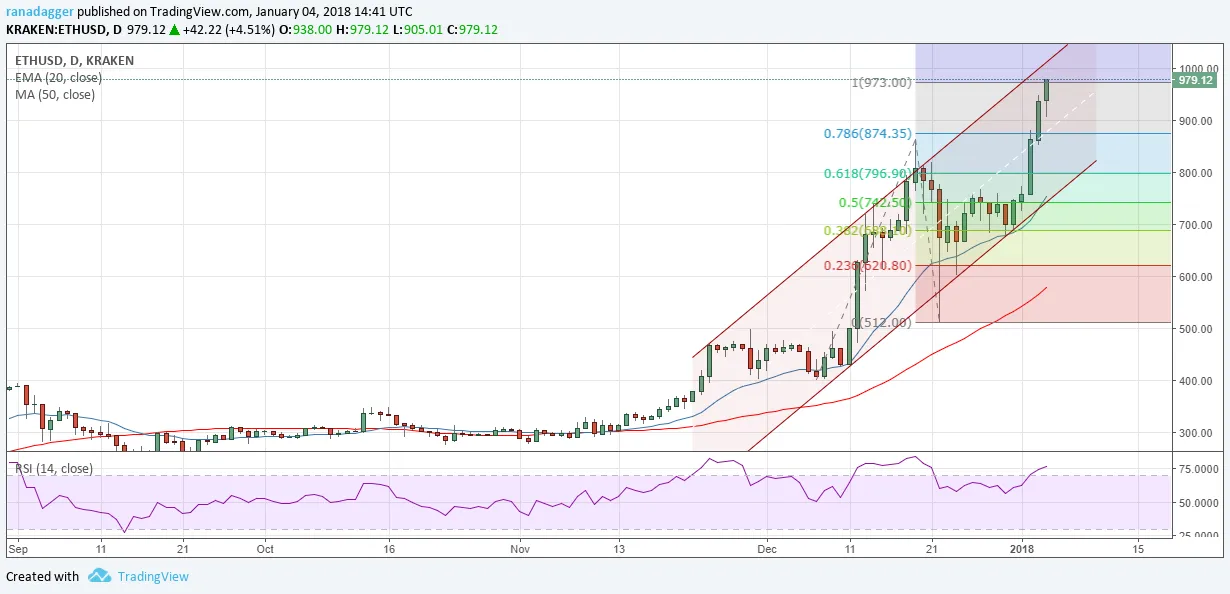1230x594 pixels.
Task: Click the ETHUSD, D, KRAKEN symbol label
Action: pos(74,61)
